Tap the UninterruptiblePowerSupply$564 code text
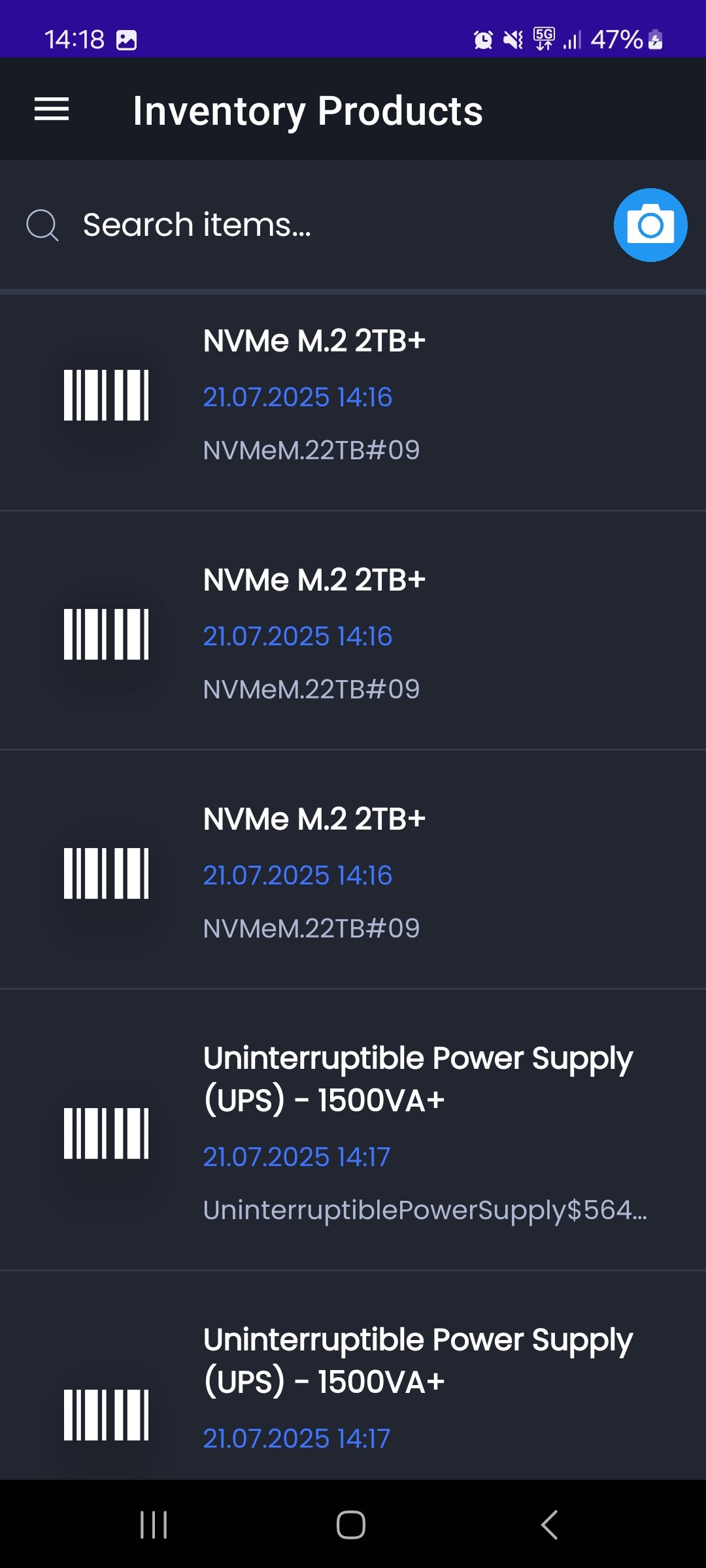The width and height of the screenshot is (706, 1568). tap(425, 1210)
